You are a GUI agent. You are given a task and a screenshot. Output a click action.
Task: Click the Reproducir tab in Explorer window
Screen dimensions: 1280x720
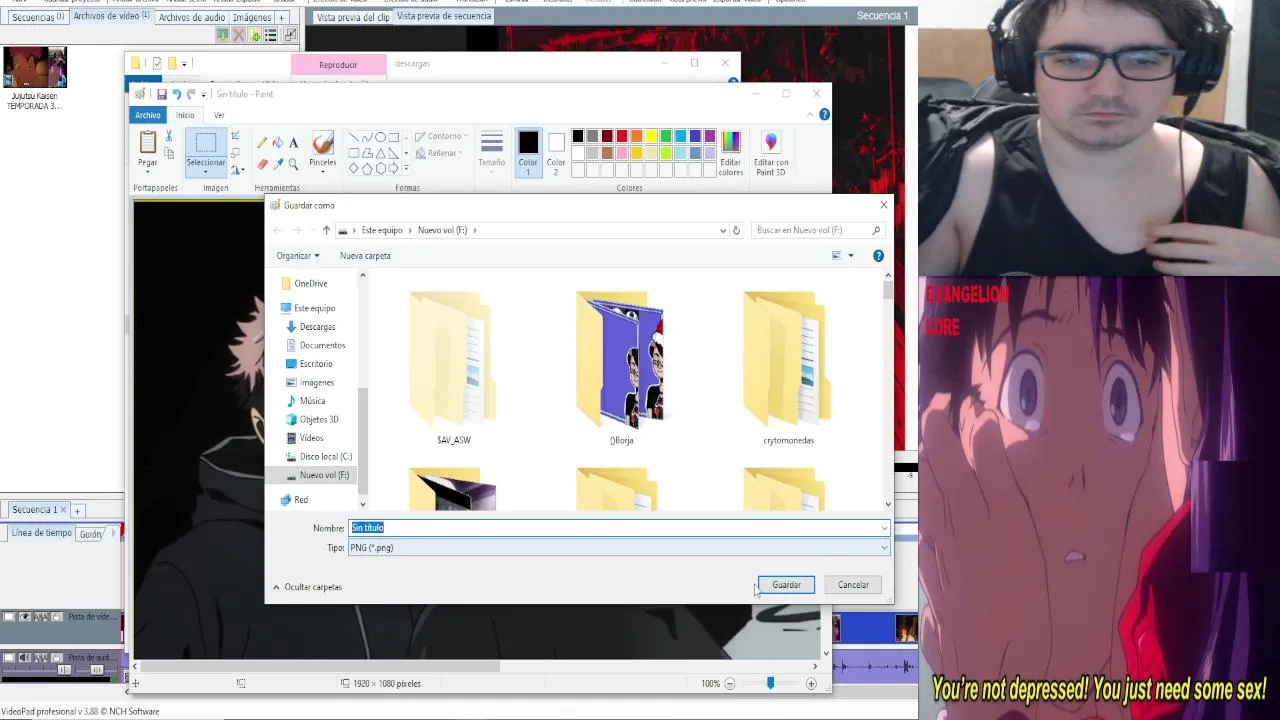pos(338,65)
